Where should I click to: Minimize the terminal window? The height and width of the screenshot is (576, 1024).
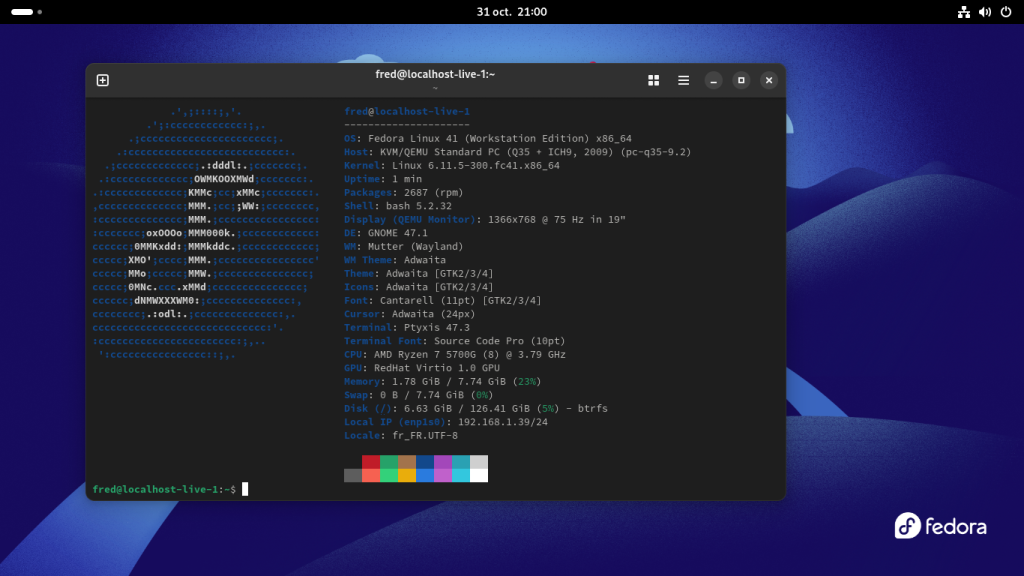(713, 80)
